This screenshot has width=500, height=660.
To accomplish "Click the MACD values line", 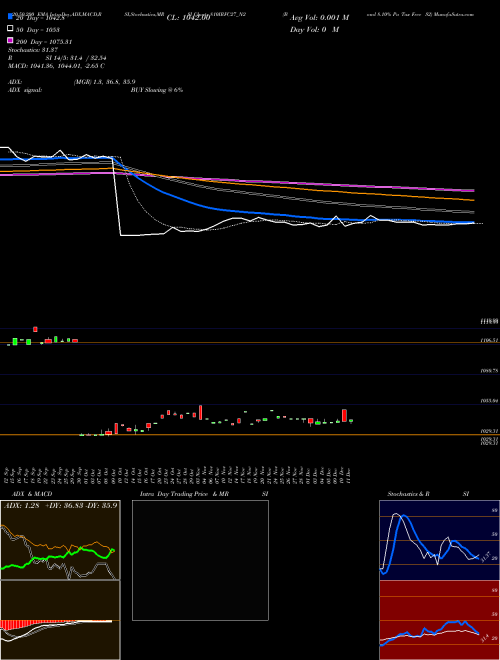I will click(x=56, y=66).
